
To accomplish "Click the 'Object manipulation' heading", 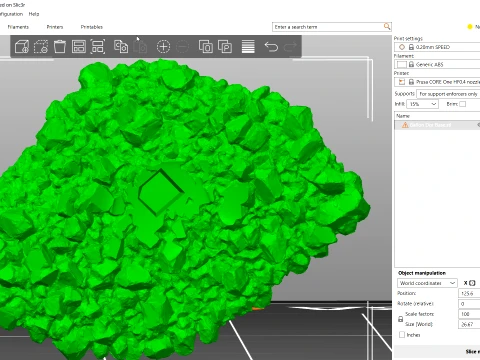I will tap(422, 273).
